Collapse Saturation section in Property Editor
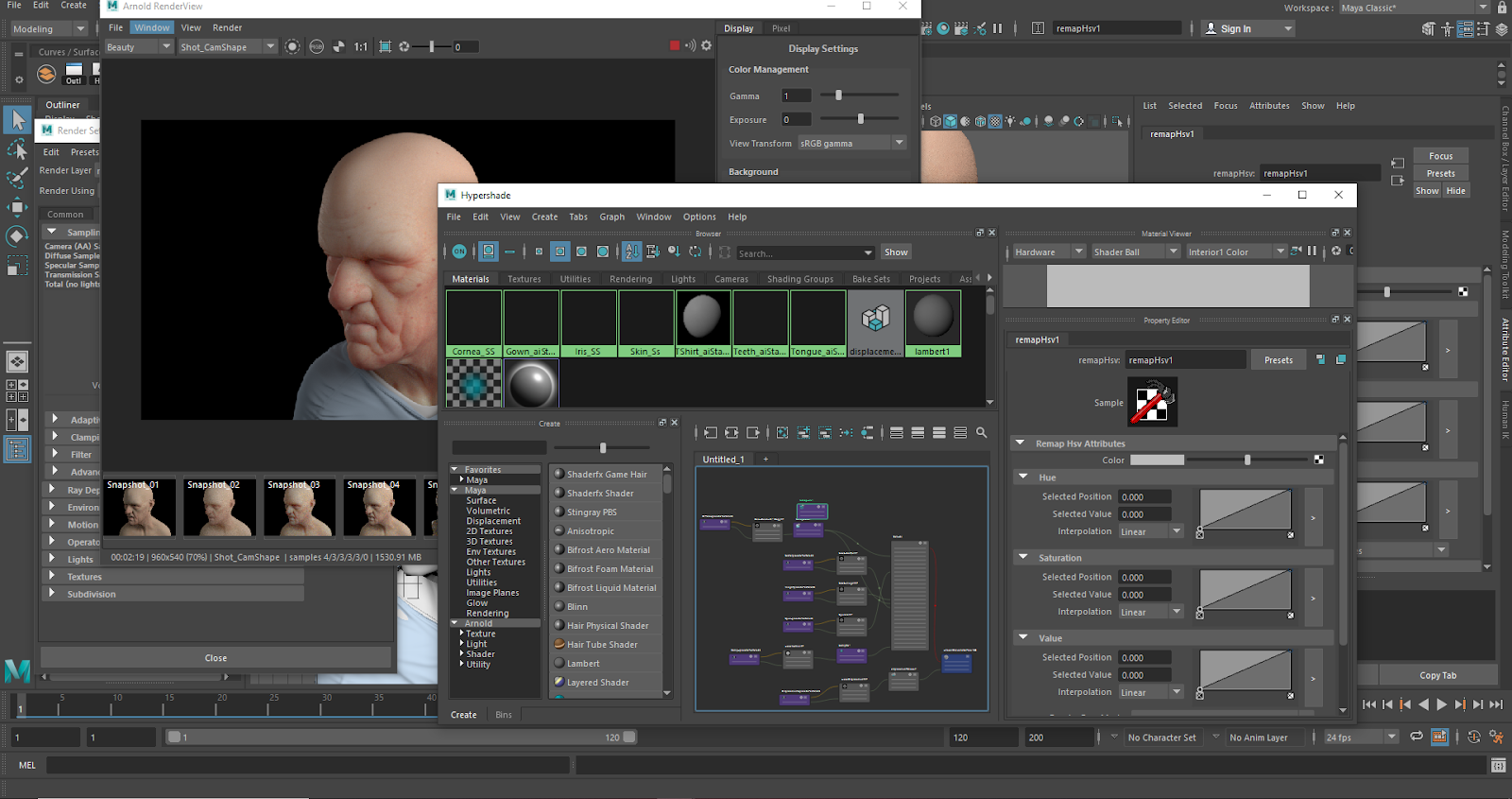This screenshot has width=1512, height=799. coord(1022,558)
